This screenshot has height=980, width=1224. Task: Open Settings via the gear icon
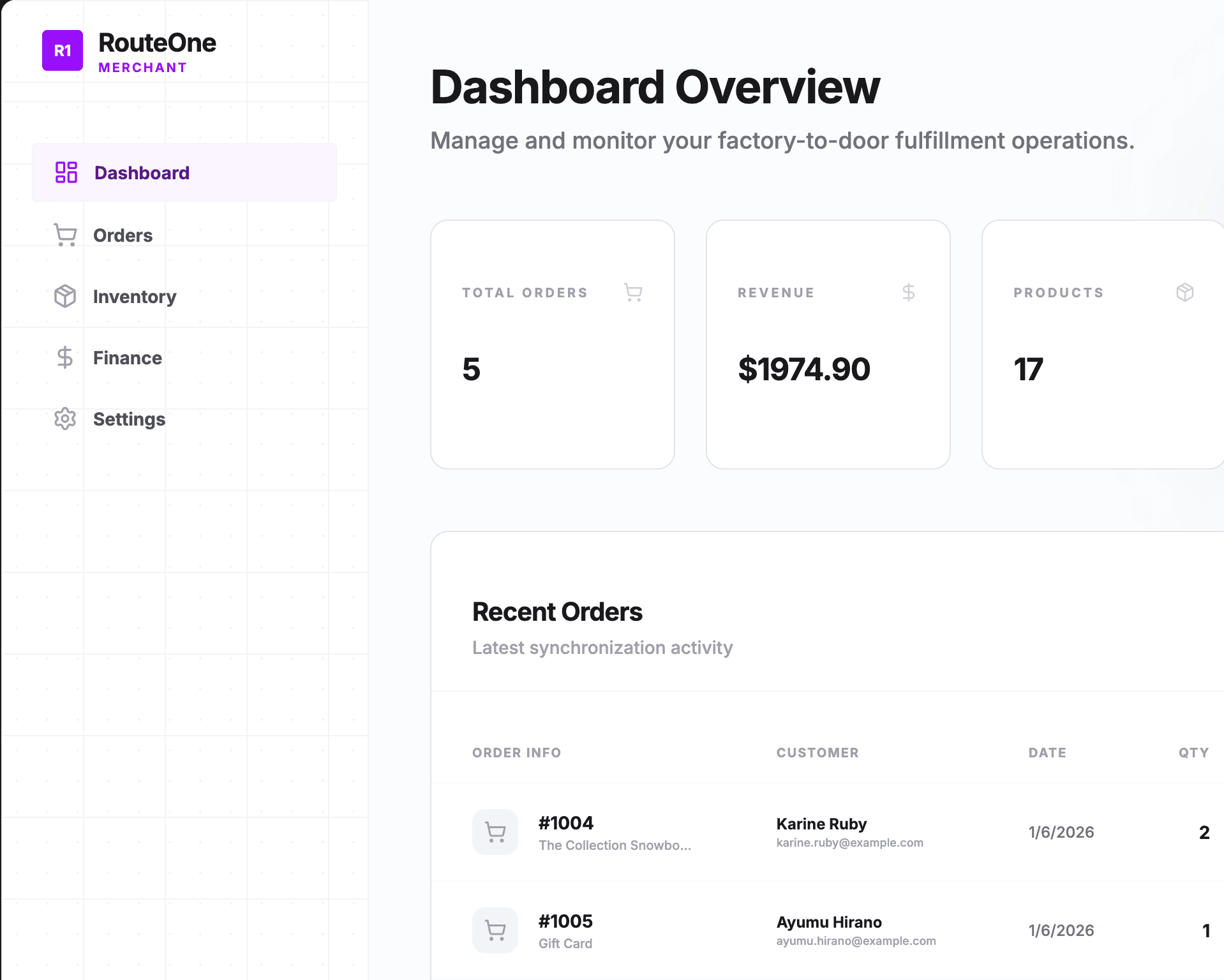pyautogui.click(x=65, y=419)
